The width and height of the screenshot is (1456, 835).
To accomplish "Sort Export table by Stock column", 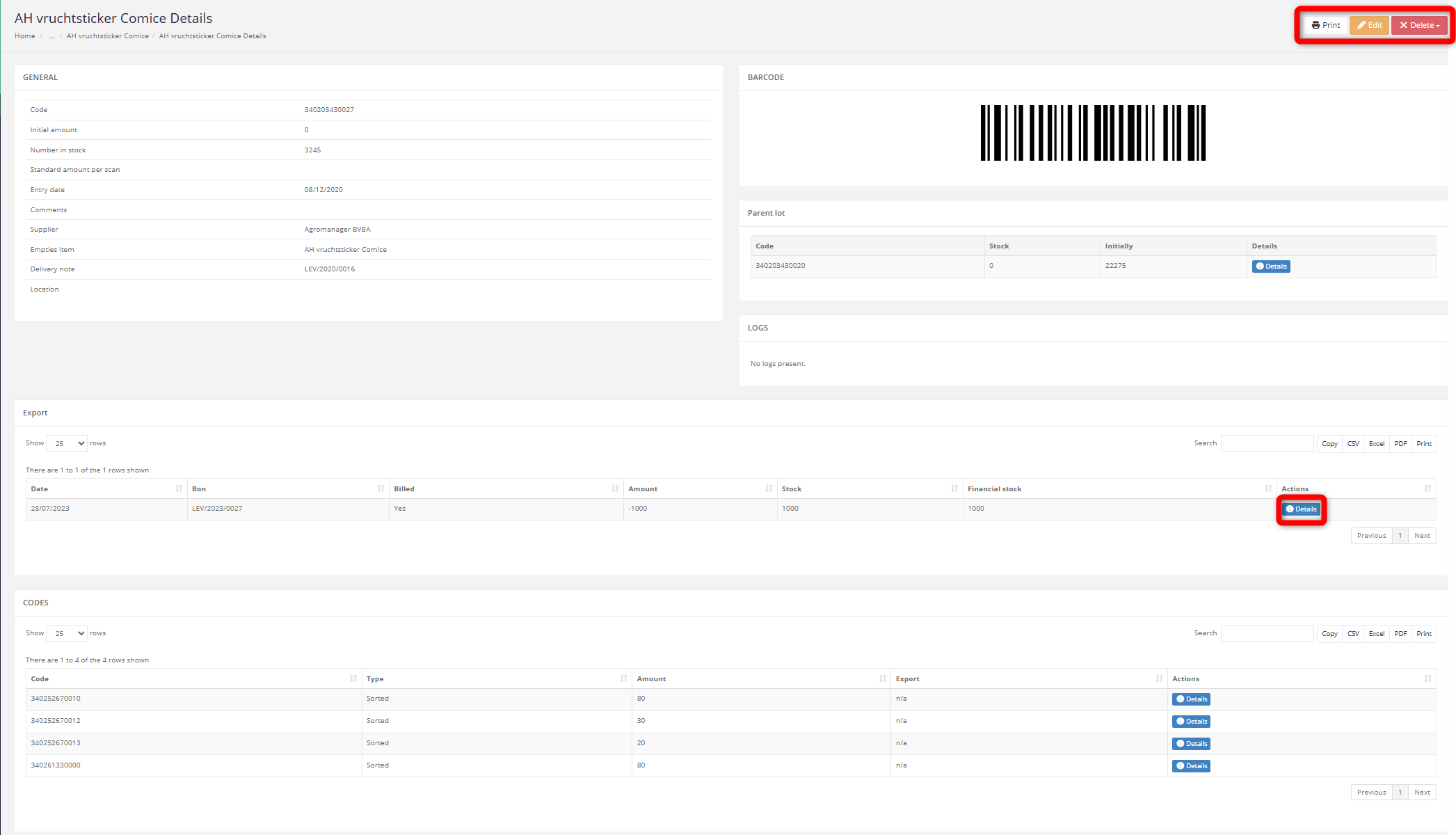I will click(x=870, y=488).
